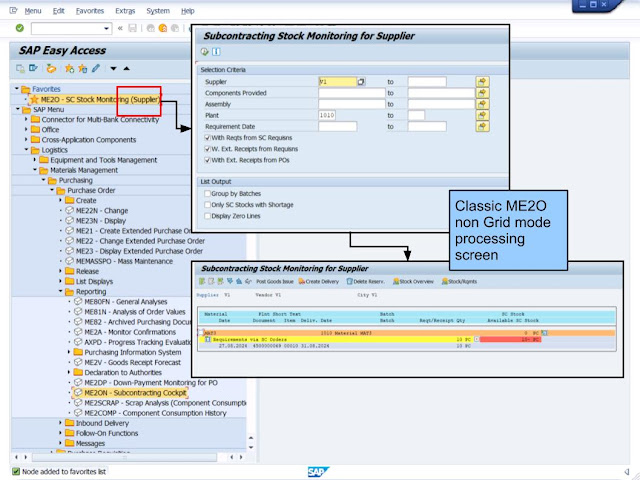Enable Only SC Stocks with Shortage

(207, 205)
